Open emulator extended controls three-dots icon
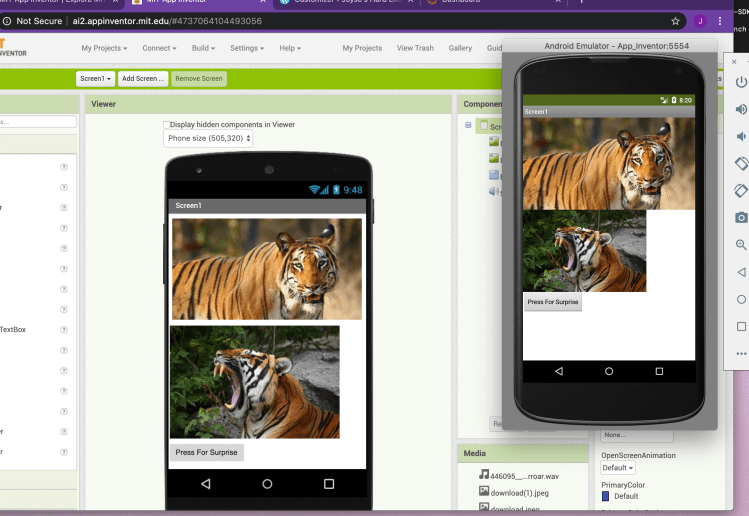The width and height of the screenshot is (749, 516). point(741,353)
